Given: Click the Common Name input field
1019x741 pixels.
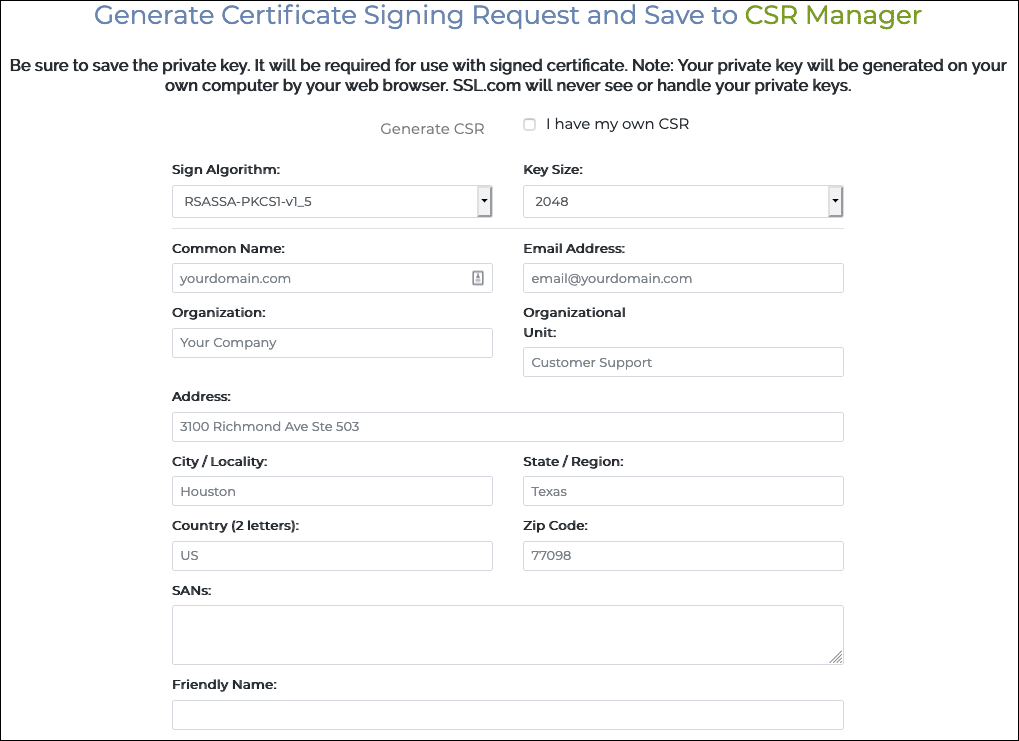Looking at the screenshot, I should tap(320, 278).
